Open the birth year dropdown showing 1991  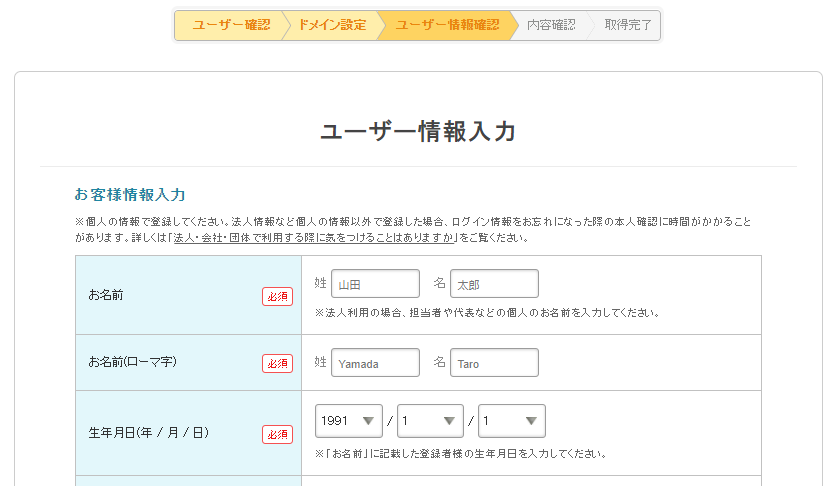(349, 421)
